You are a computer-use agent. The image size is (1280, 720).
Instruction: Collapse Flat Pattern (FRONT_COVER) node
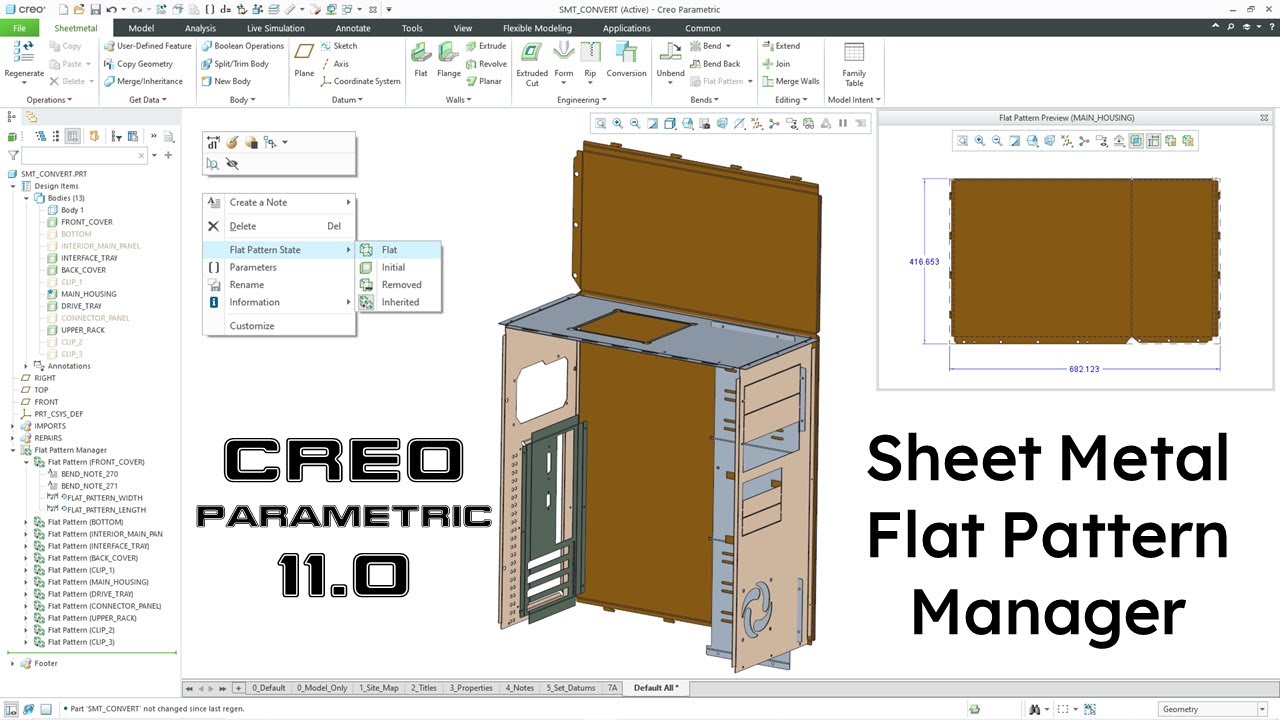tap(28, 462)
